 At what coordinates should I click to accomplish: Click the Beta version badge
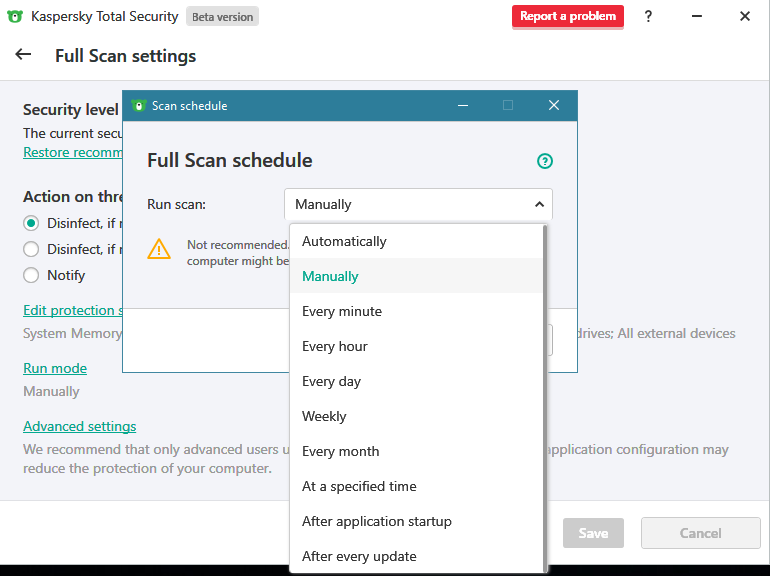pos(222,17)
